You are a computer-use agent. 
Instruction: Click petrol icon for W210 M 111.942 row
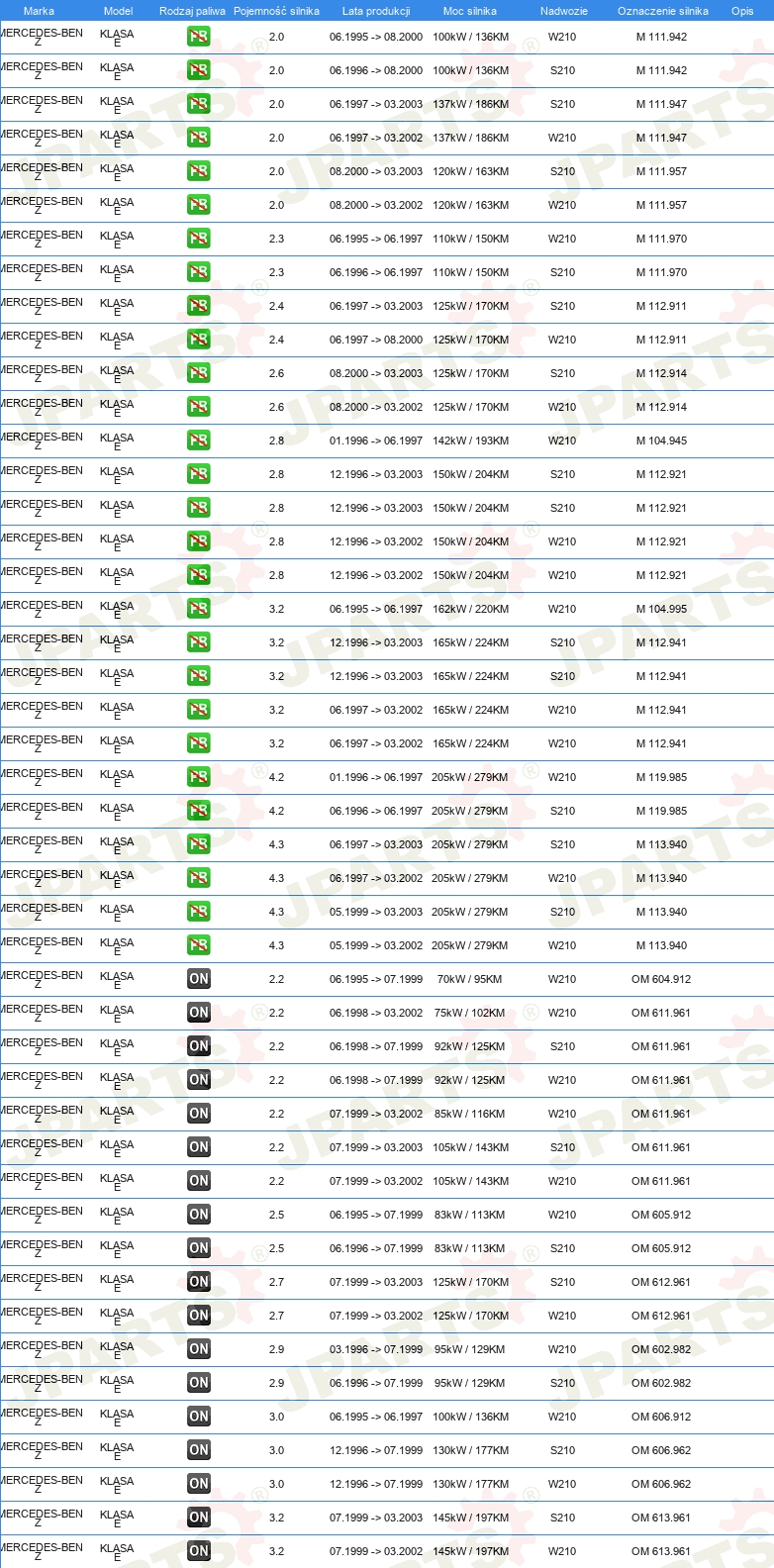coord(199,37)
